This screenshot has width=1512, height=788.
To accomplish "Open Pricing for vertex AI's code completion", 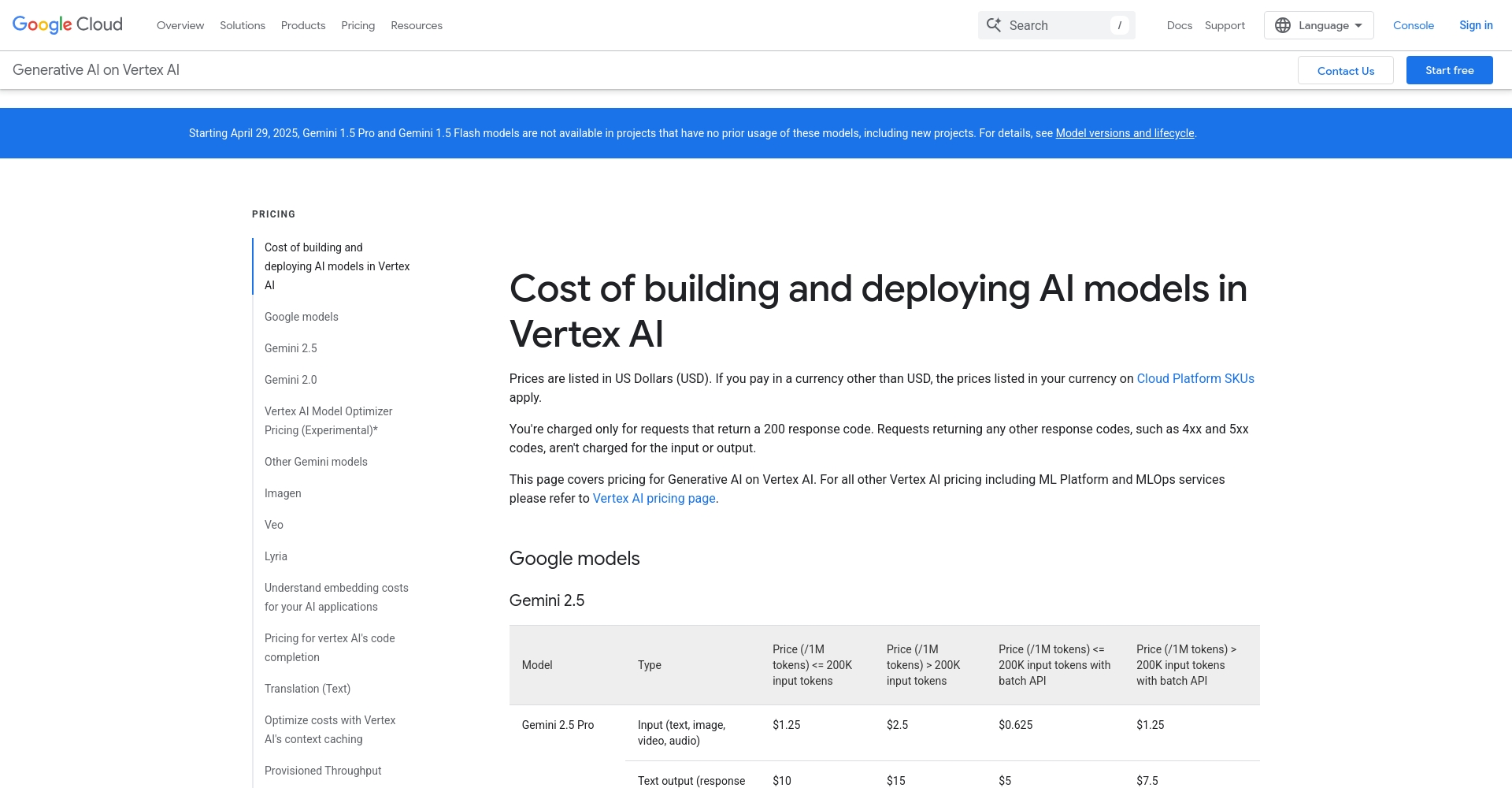I will coord(330,648).
